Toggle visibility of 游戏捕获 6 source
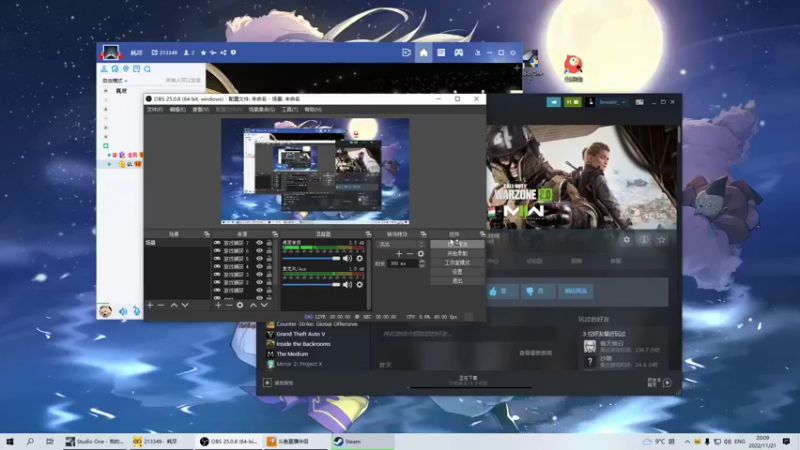 pyautogui.click(x=259, y=251)
